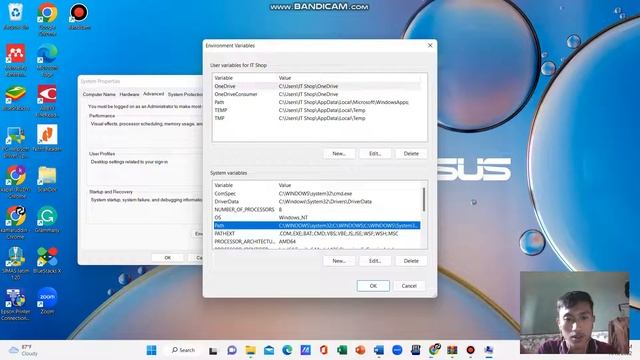
Task: Open the SIMAS desktop shortcut
Action: pyautogui.click(x=16, y=263)
